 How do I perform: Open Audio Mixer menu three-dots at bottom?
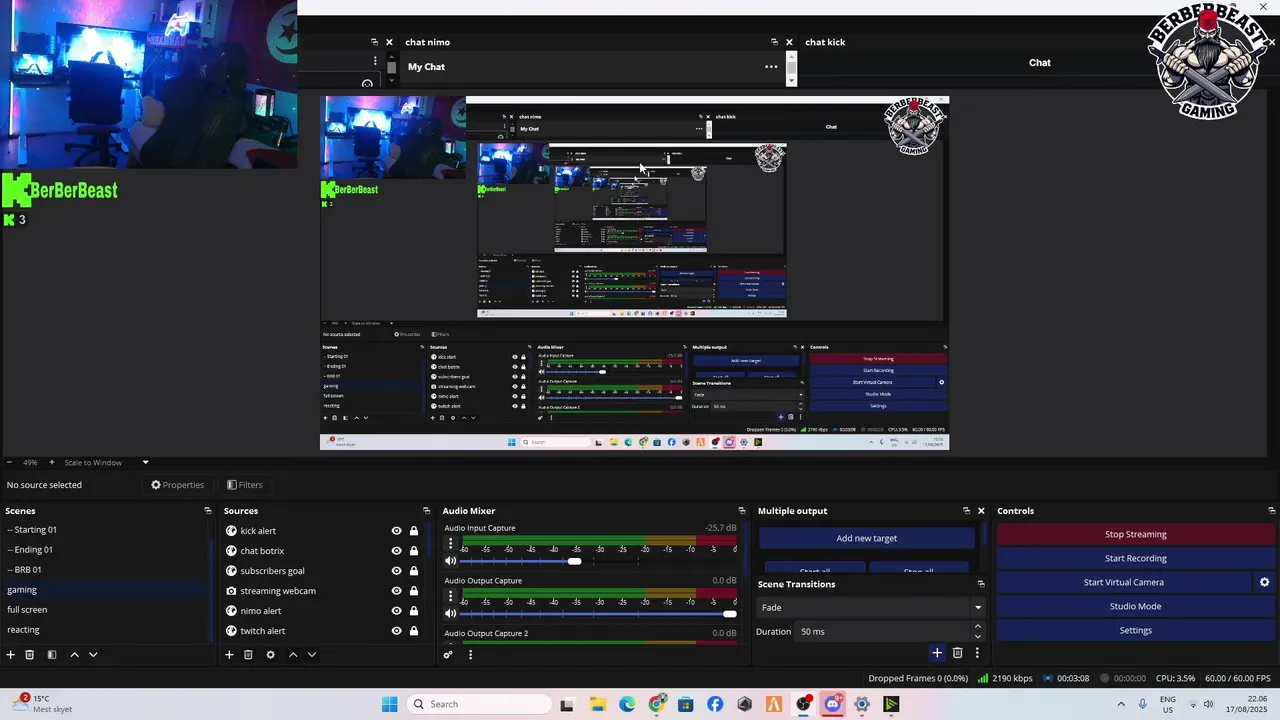point(470,654)
